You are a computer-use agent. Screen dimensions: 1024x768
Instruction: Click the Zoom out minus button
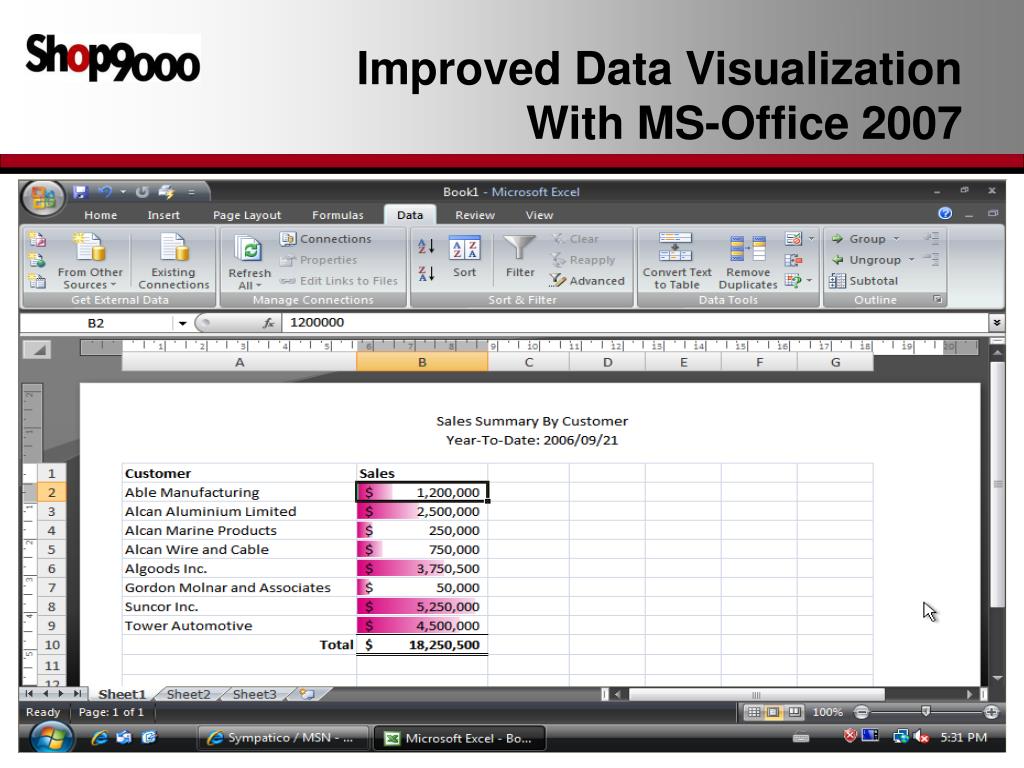[861, 712]
